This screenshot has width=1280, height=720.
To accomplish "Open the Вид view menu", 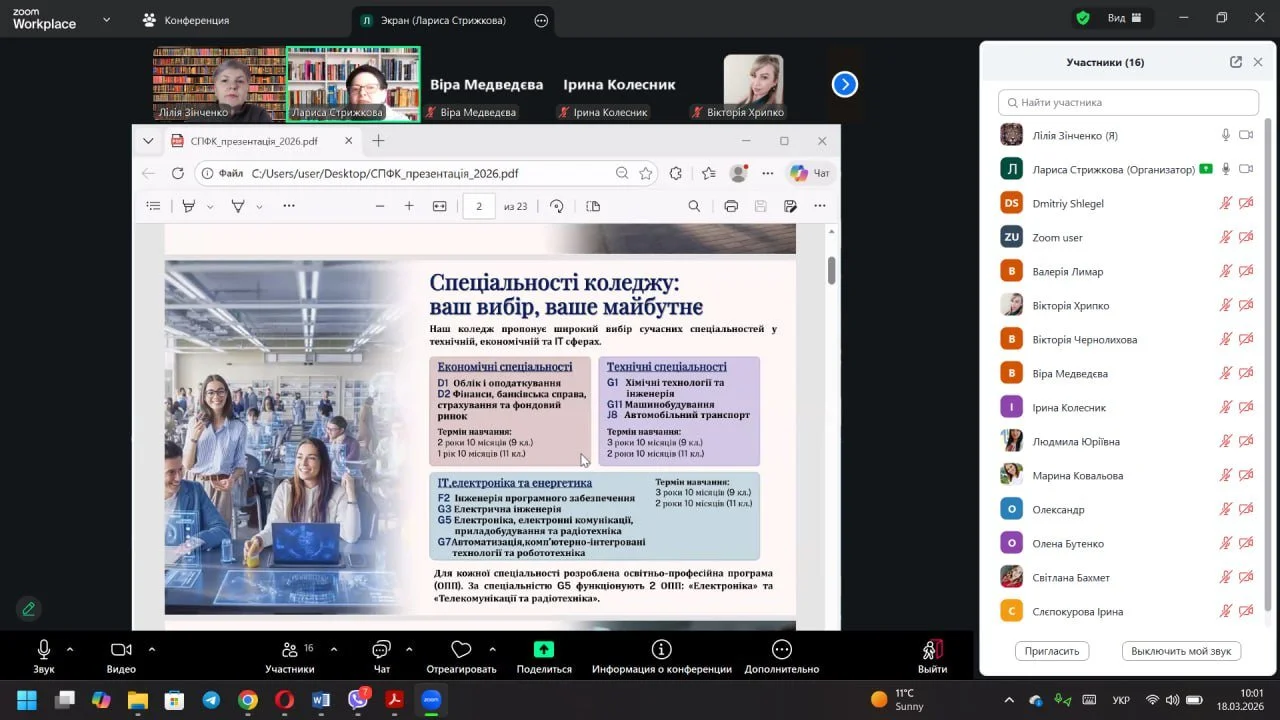I will coord(1124,18).
